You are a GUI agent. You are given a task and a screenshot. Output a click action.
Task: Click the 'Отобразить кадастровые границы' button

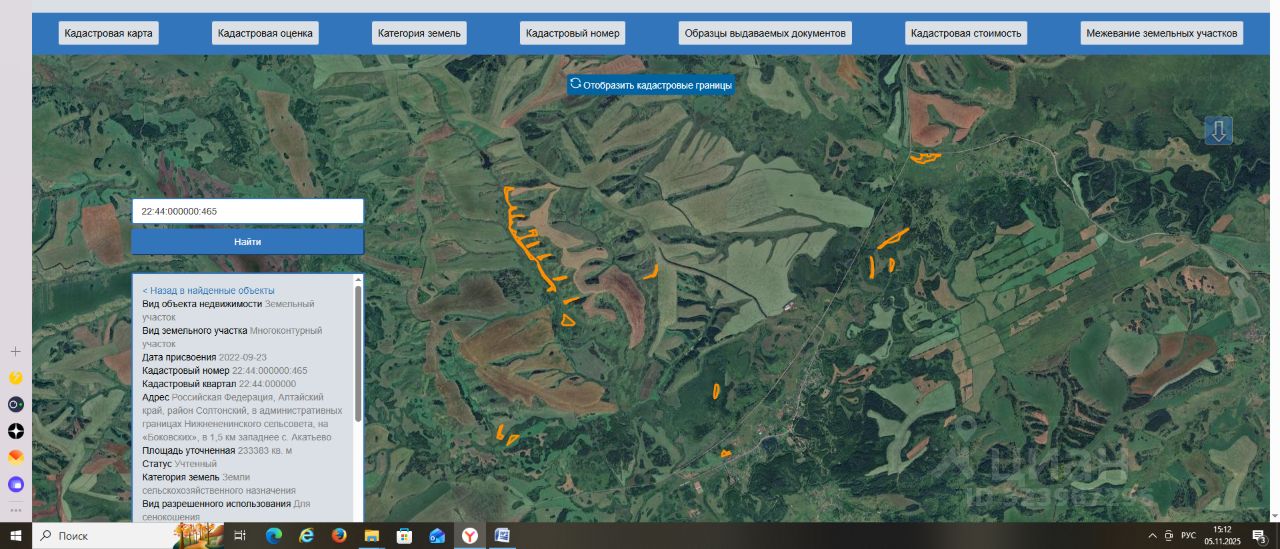click(x=651, y=85)
